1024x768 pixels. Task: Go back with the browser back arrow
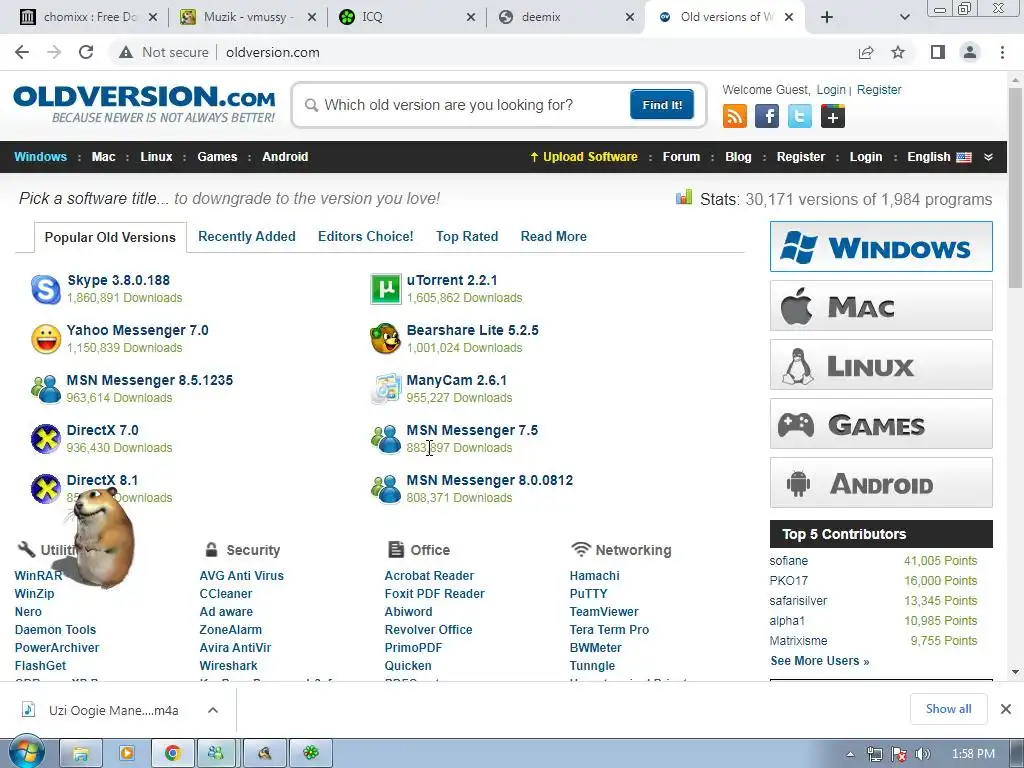click(22, 52)
